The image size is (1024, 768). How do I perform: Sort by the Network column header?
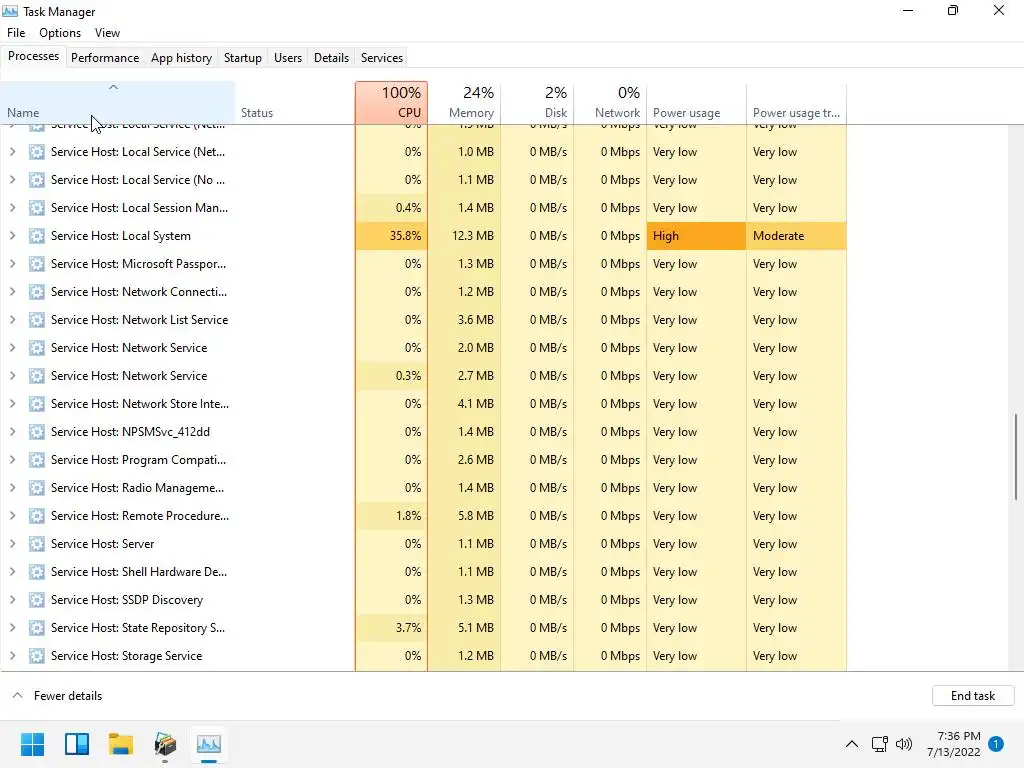coord(610,103)
